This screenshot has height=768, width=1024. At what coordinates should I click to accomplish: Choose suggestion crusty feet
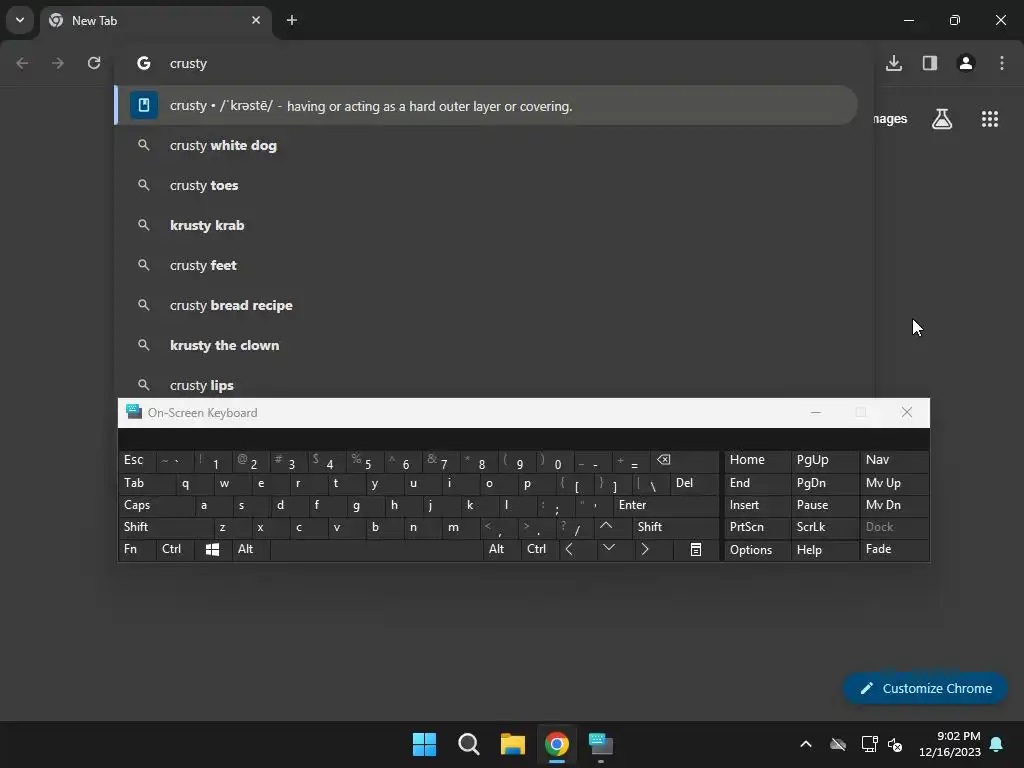[x=486, y=265]
